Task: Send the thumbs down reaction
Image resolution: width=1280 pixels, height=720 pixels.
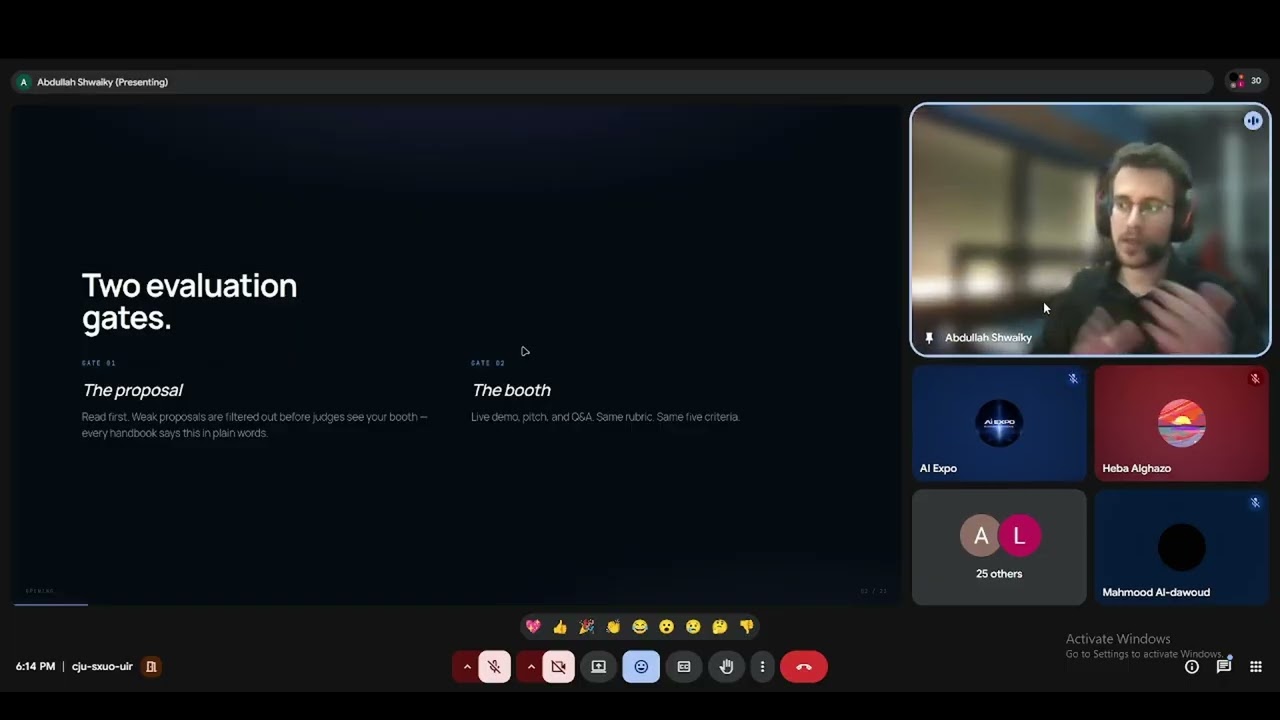Action: coord(746,627)
